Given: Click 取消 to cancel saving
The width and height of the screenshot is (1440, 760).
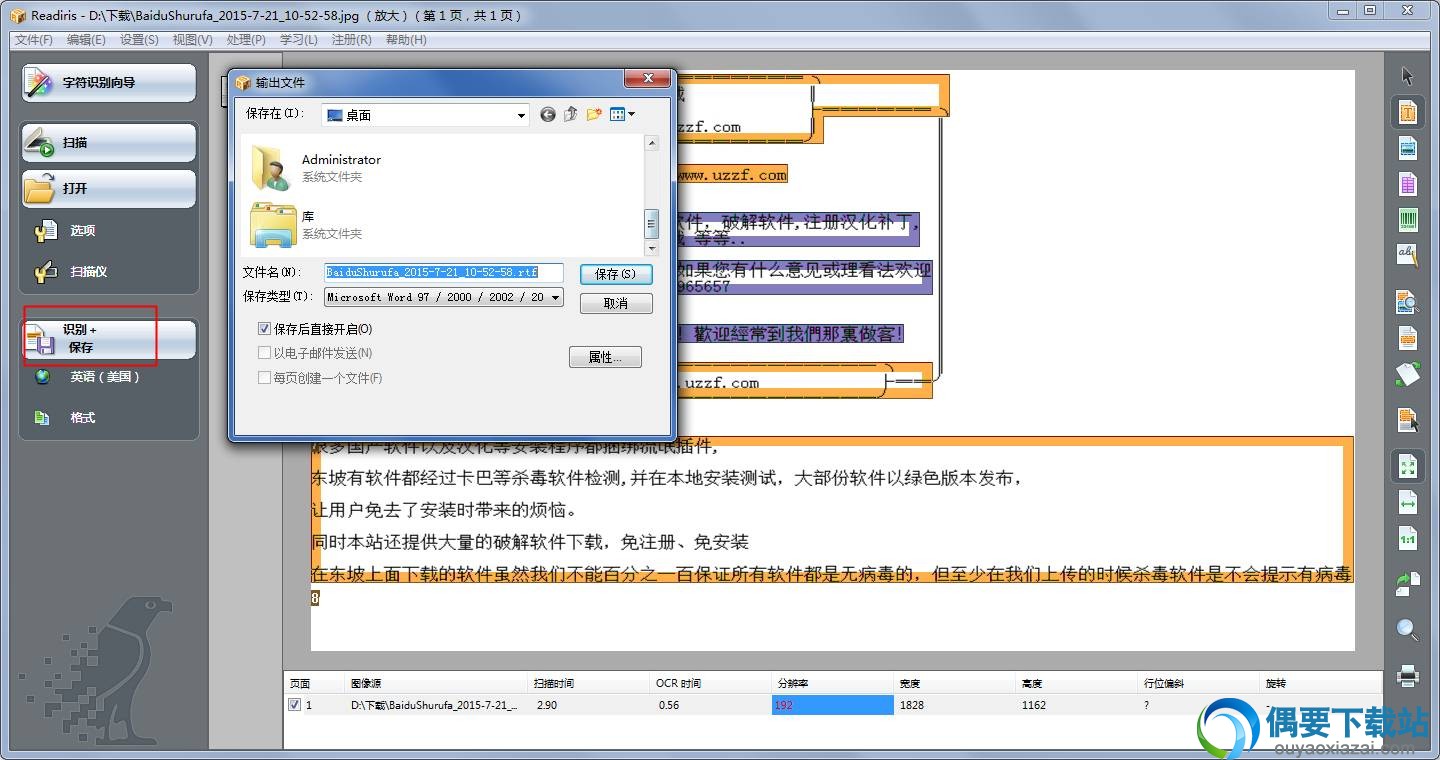Looking at the screenshot, I should (616, 303).
